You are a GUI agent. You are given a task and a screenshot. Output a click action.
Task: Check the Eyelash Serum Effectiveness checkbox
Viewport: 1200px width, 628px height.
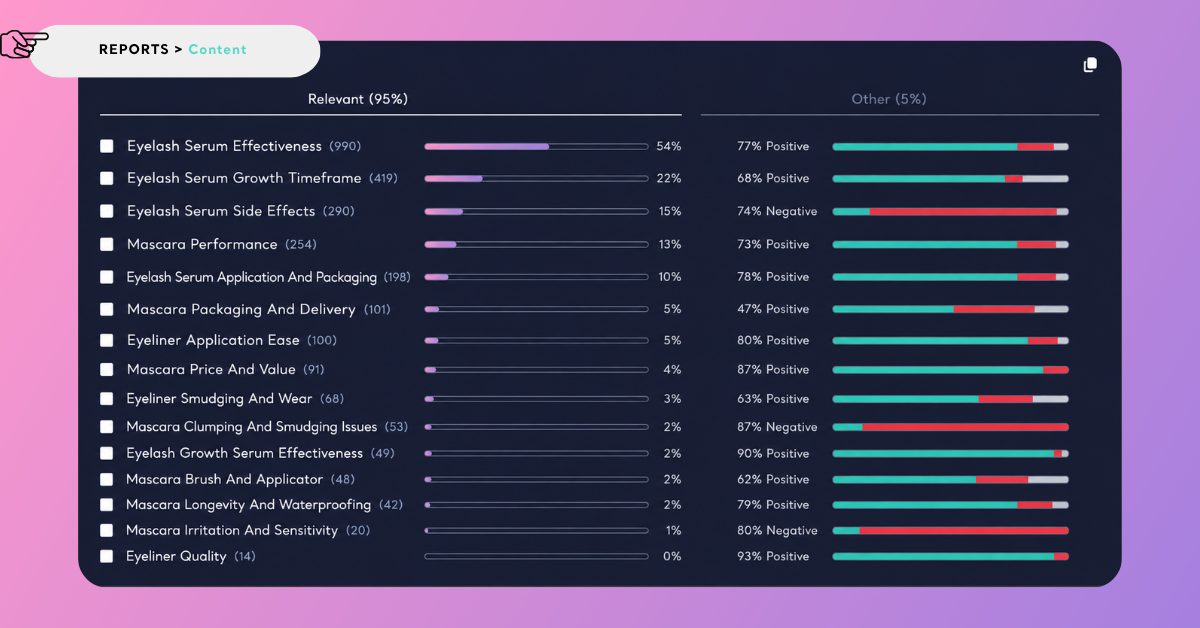(107, 146)
